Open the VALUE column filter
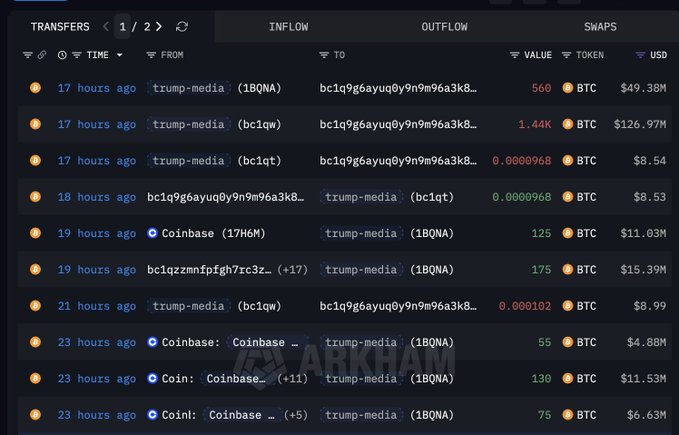The height and width of the screenshot is (435, 679). tap(515, 55)
